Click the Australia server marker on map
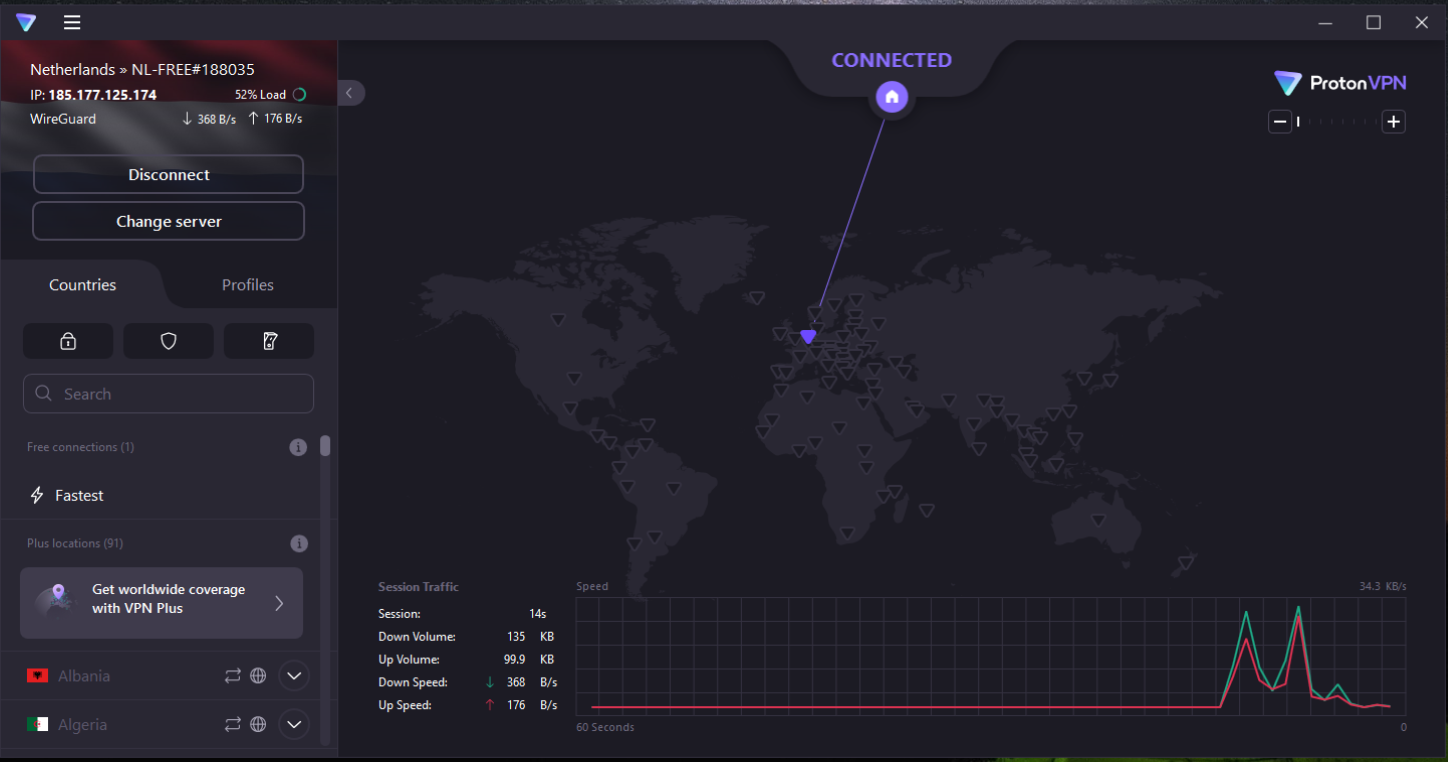 click(1098, 520)
